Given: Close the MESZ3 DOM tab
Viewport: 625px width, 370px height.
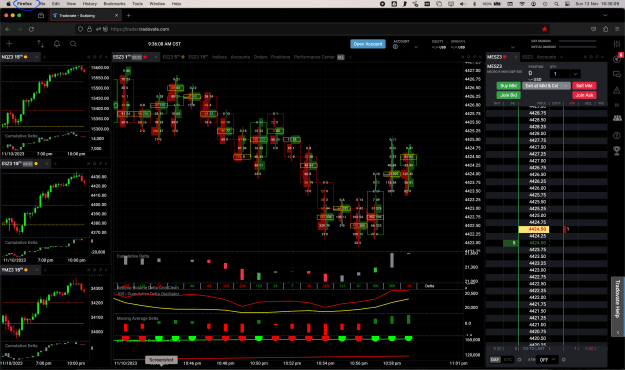Looking at the screenshot, I should click(515, 57).
